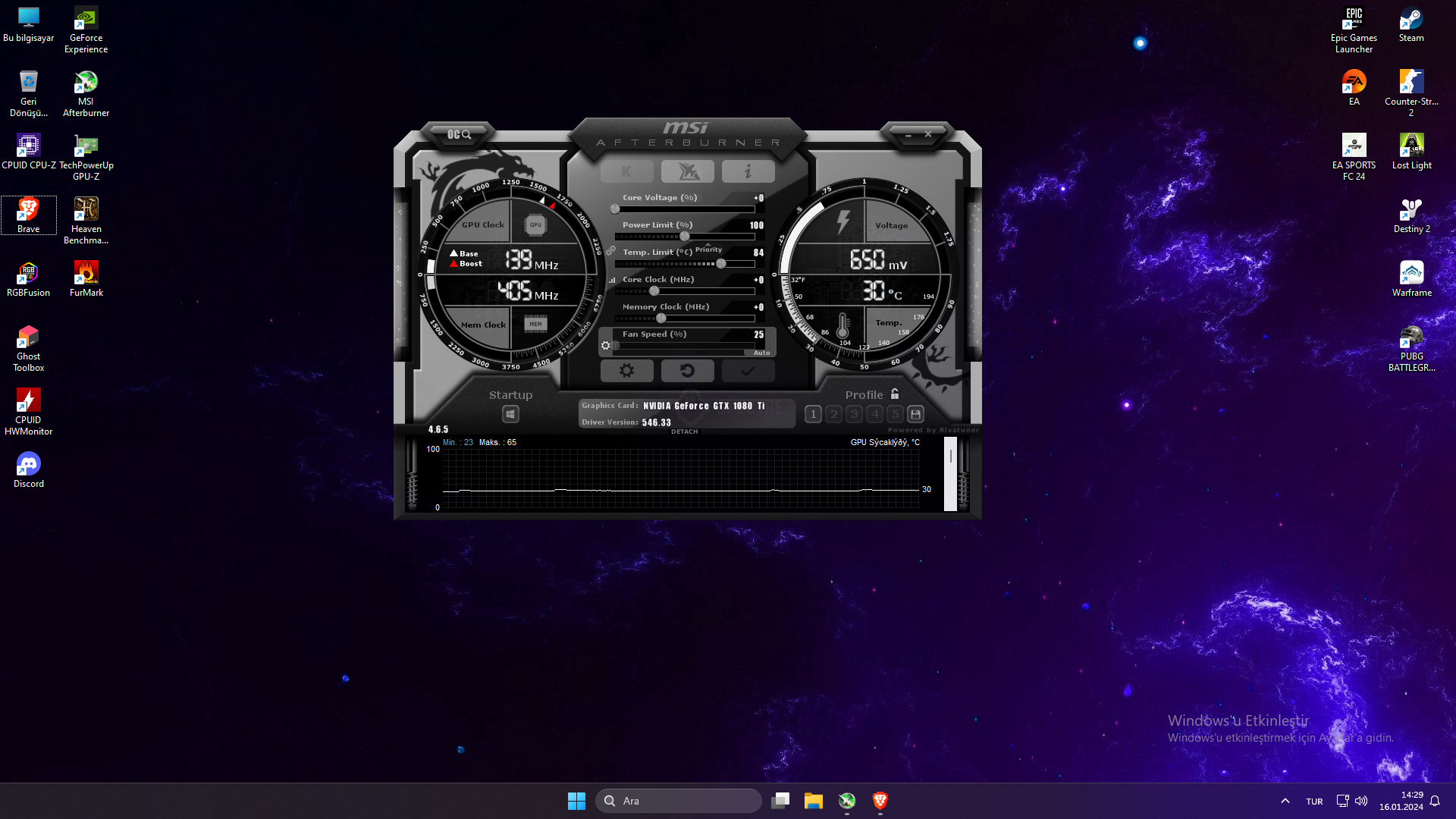Click the Power Limit slider handle
1456x819 pixels.
pos(685,237)
